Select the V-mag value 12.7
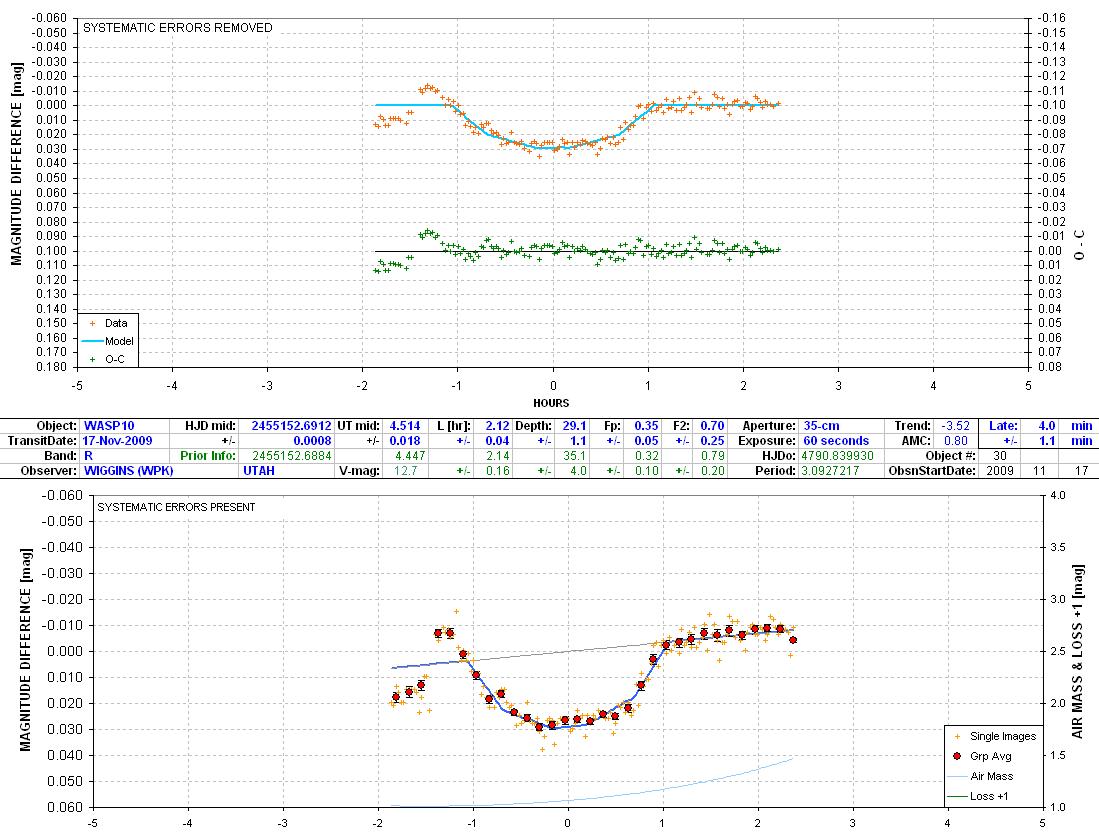The height and width of the screenshot is (834, 1099). (x=404, y=470)
